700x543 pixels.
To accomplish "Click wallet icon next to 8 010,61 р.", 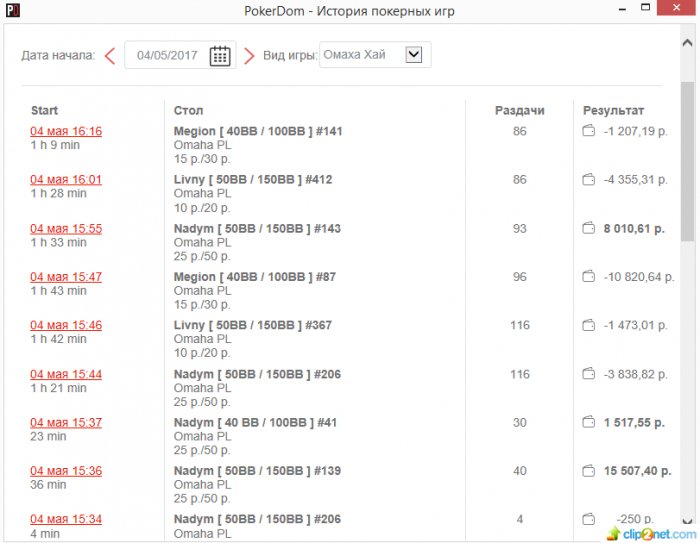I will [x=589, y=228].
